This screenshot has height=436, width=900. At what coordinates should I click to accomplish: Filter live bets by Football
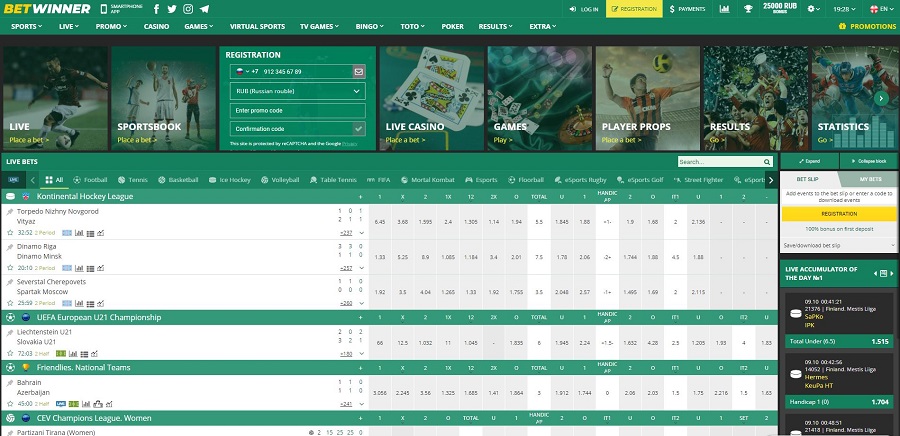pos(91,180)
